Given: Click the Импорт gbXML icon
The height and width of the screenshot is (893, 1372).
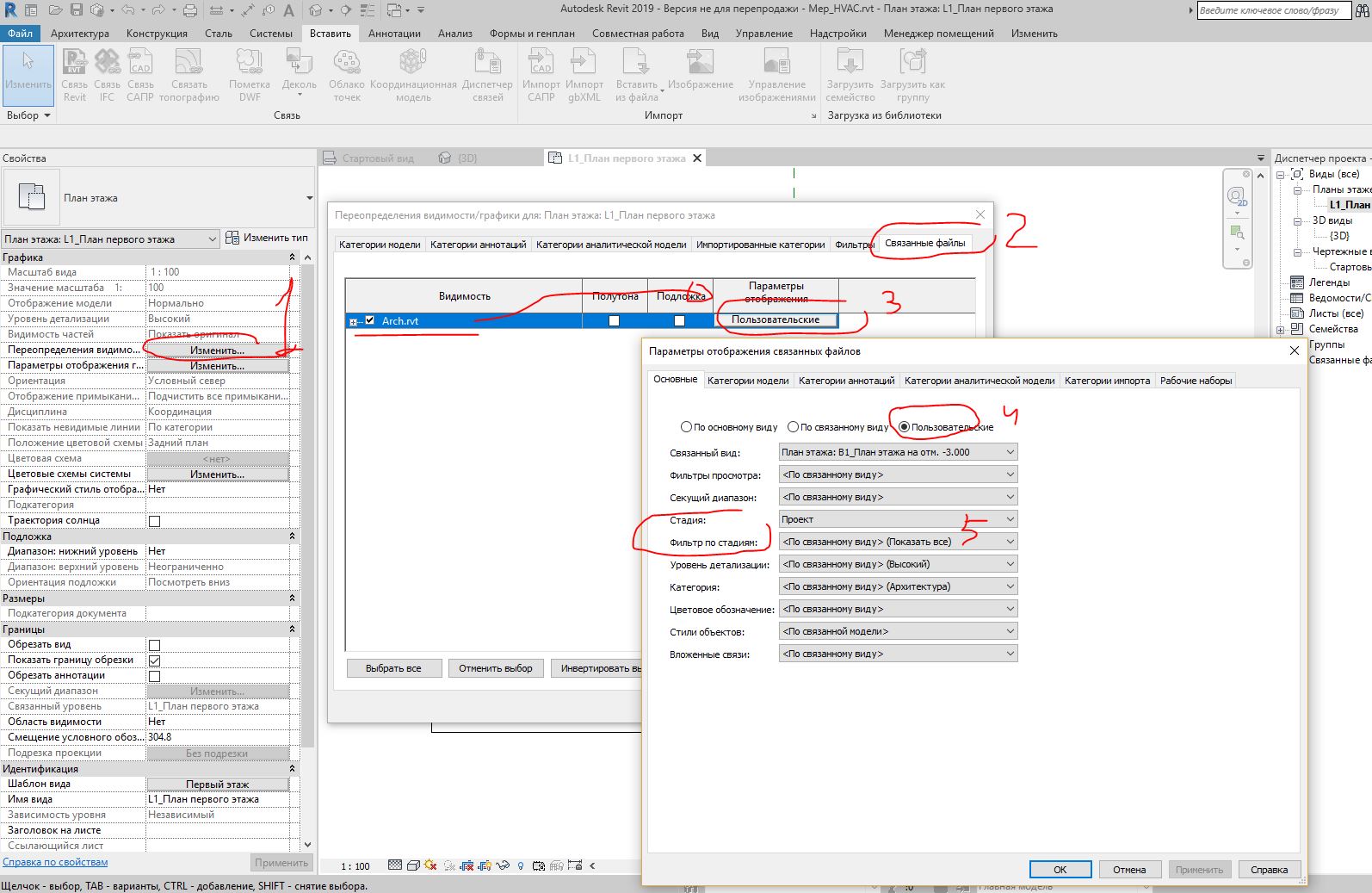Looking at the screenshot, I should tap(584, 63).
